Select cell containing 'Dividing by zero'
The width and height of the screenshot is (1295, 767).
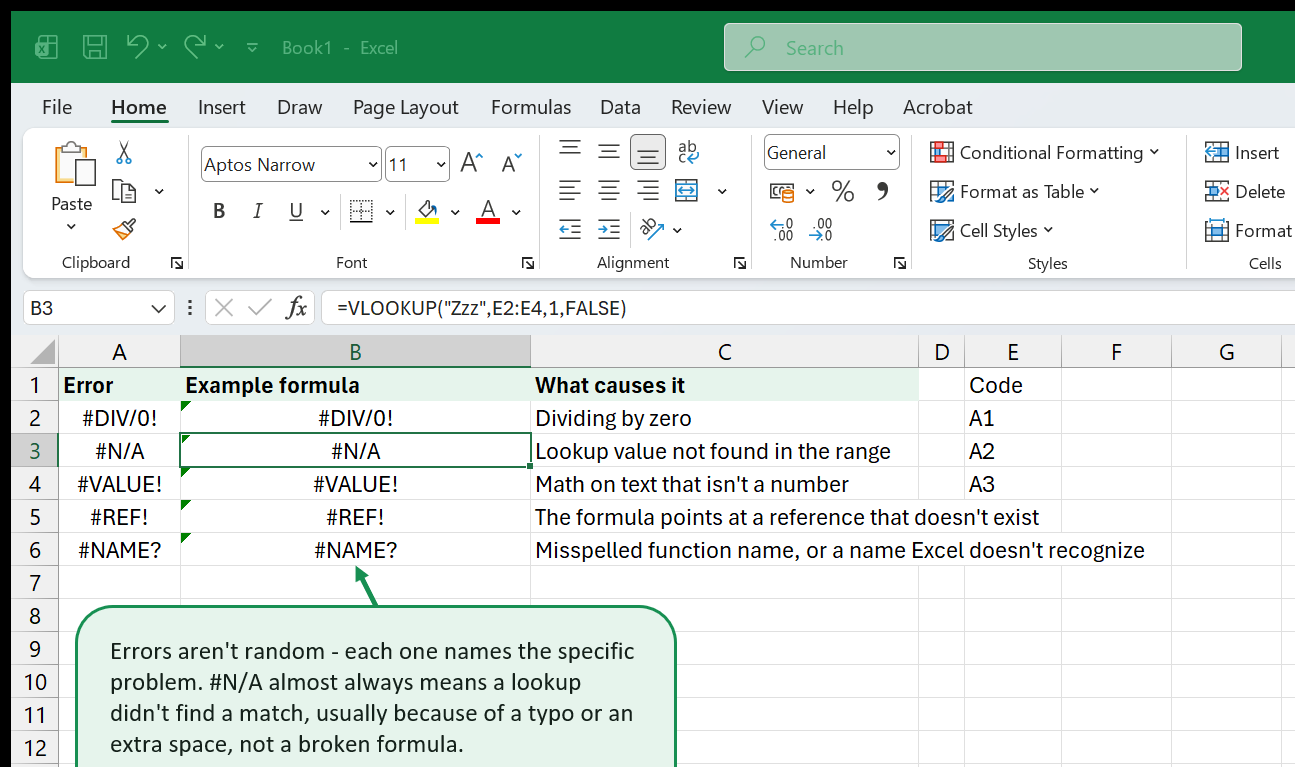[x=725, y=418]
